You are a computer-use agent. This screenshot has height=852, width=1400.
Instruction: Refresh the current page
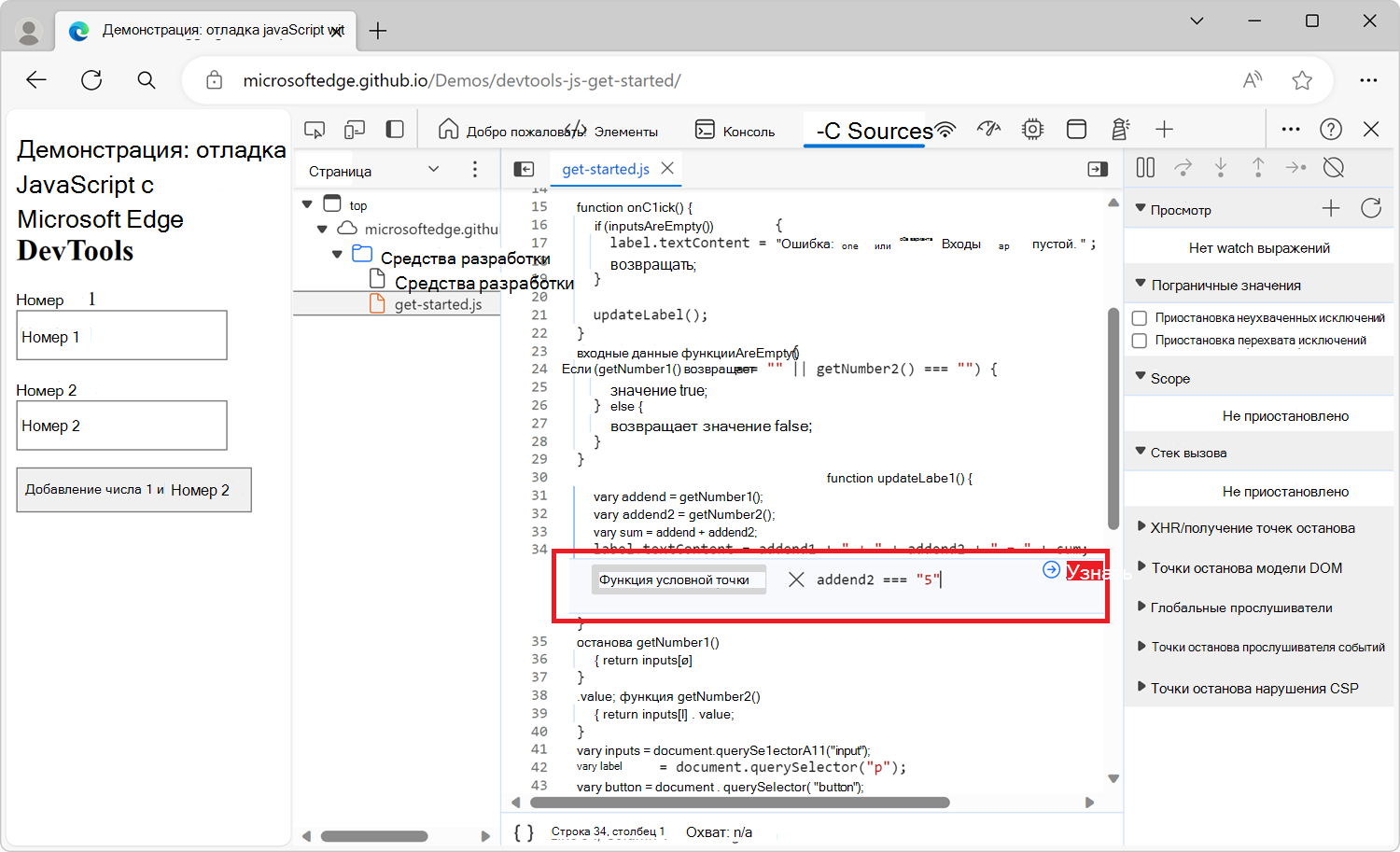91,80
